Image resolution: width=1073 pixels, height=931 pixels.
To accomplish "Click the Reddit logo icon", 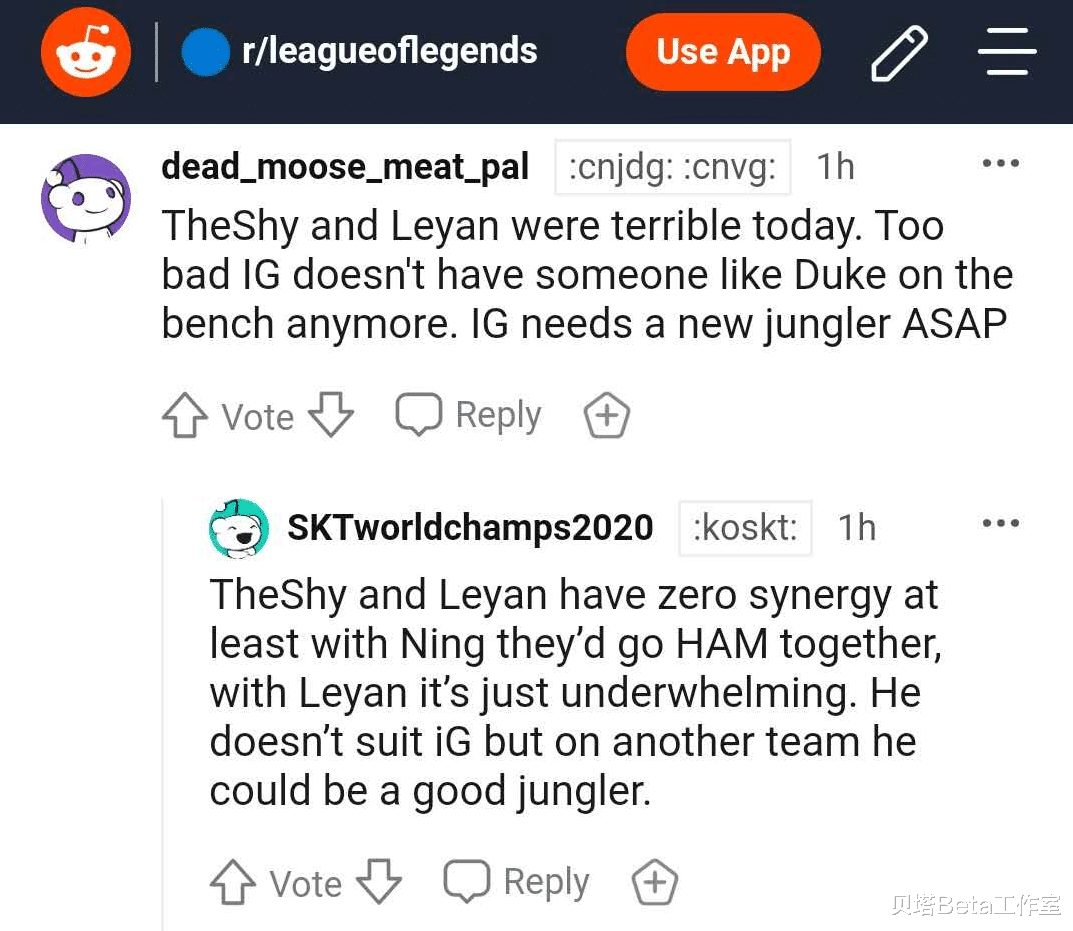I will tap(86, 55).
